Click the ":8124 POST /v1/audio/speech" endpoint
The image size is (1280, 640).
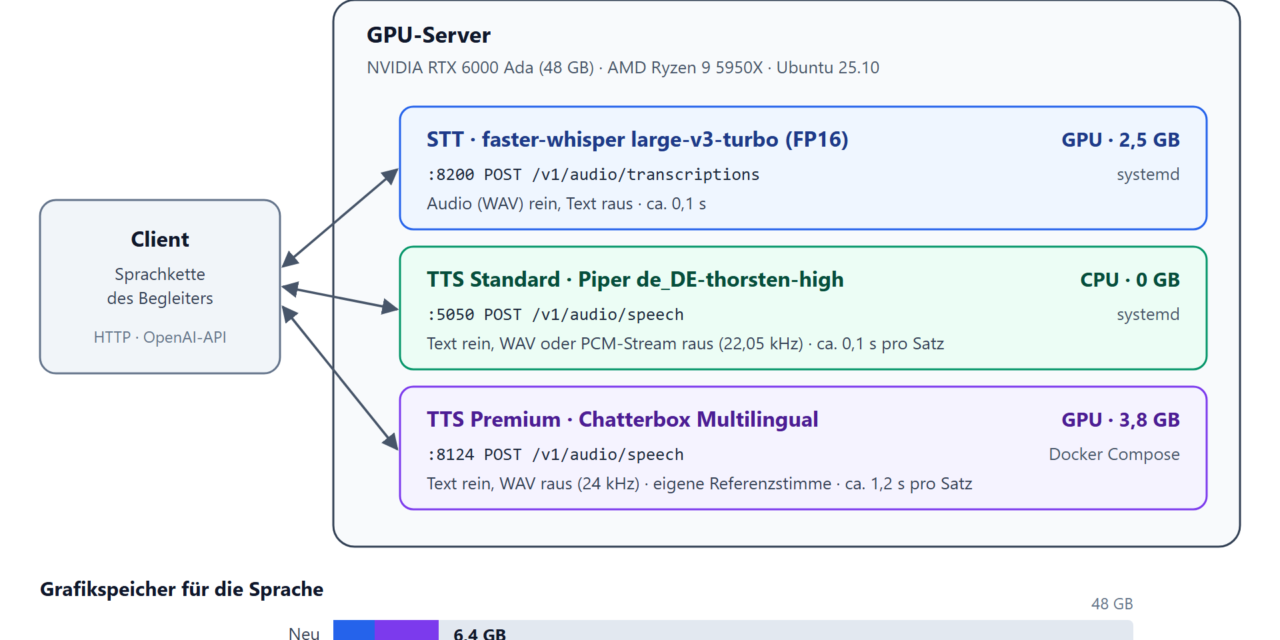(555, 454)
